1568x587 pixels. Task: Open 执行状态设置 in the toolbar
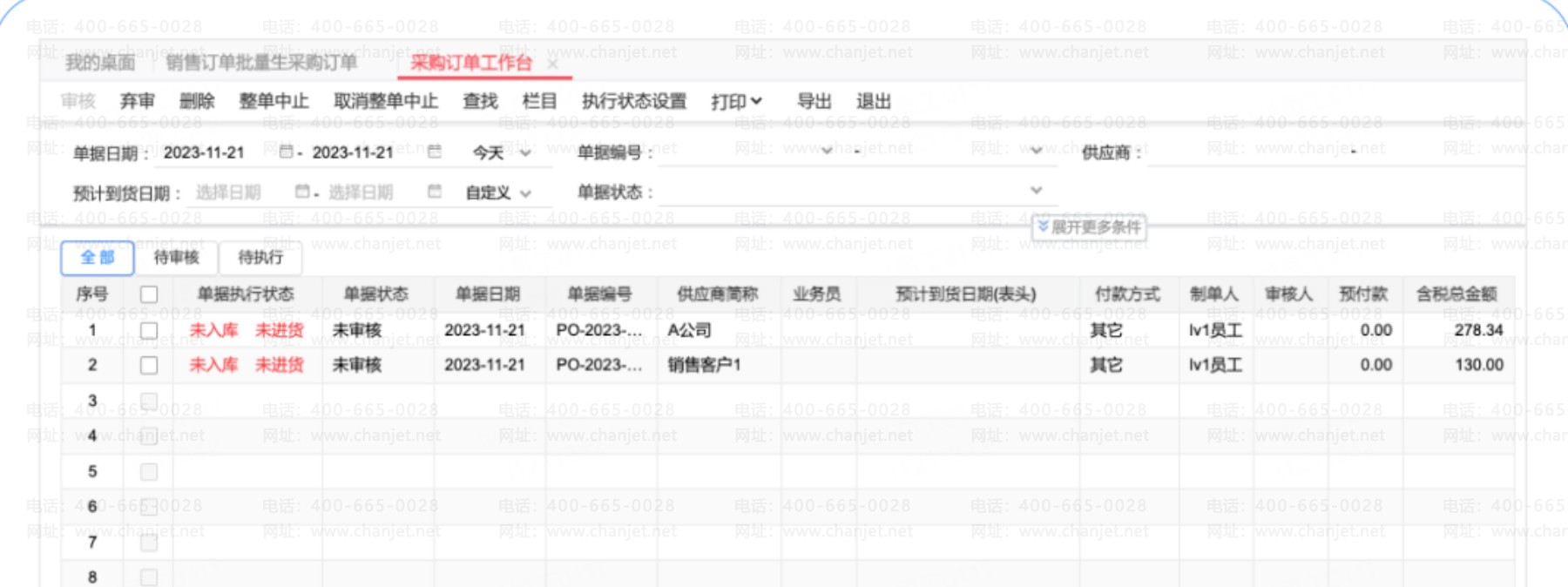click(634, 101)
